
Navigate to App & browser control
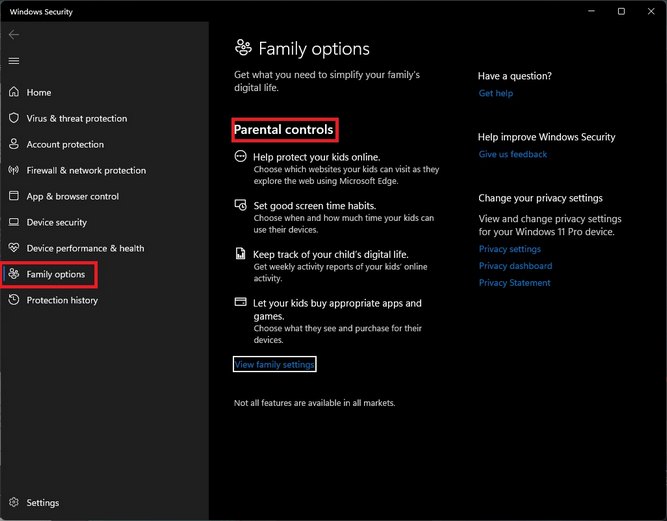[x=73, y=196]
